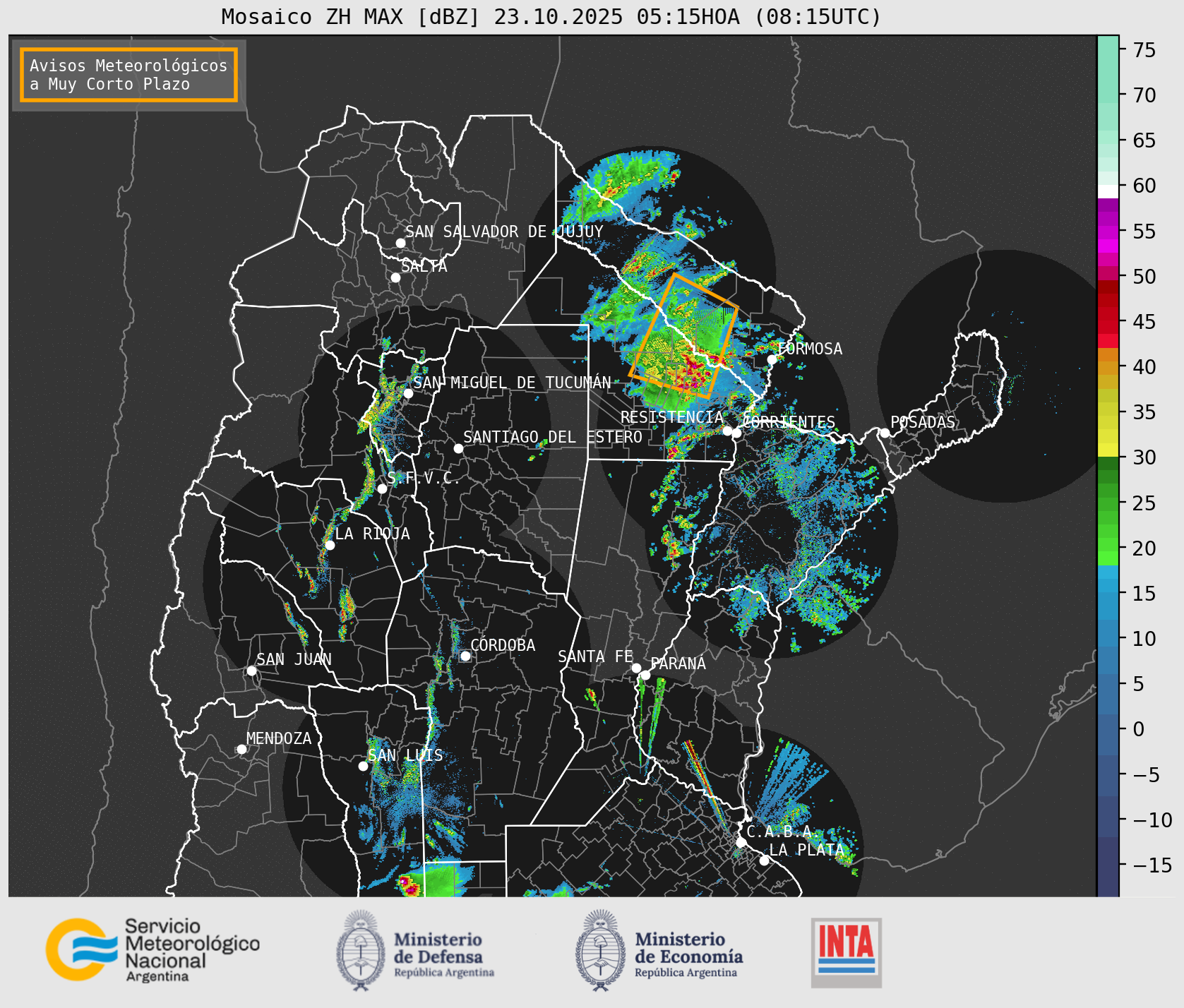1184x1008 pixels.
Task: Click the CORRIENTES label text
Action: pyautogui.click(x=789, y=422)
